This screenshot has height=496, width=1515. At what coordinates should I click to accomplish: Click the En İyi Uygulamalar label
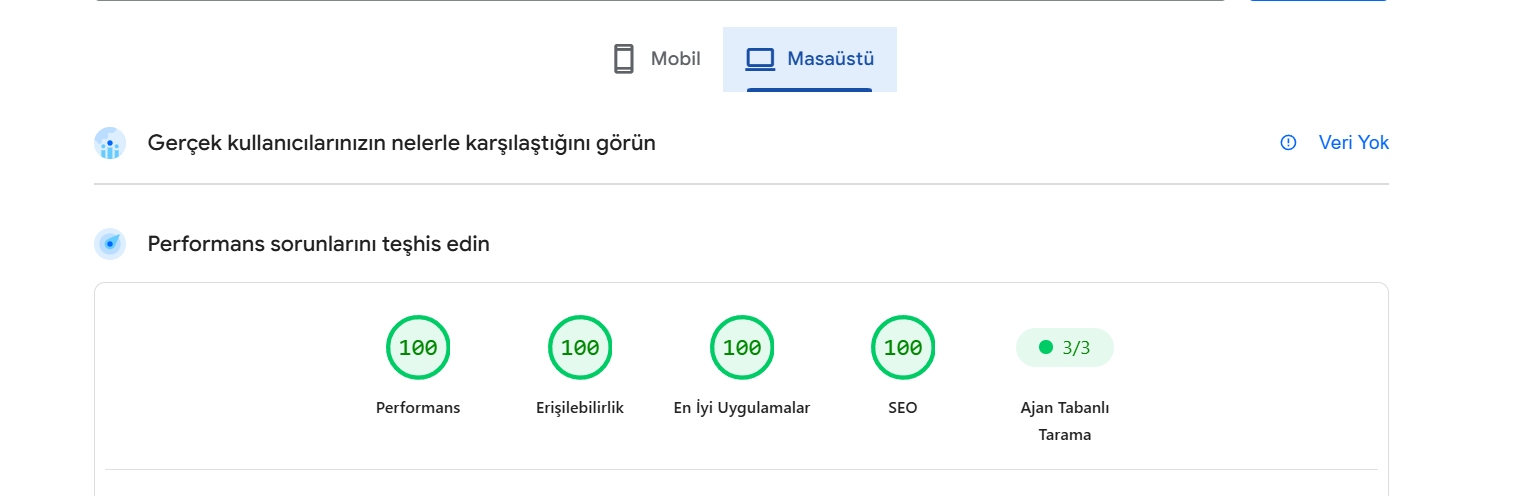point(742,408)
